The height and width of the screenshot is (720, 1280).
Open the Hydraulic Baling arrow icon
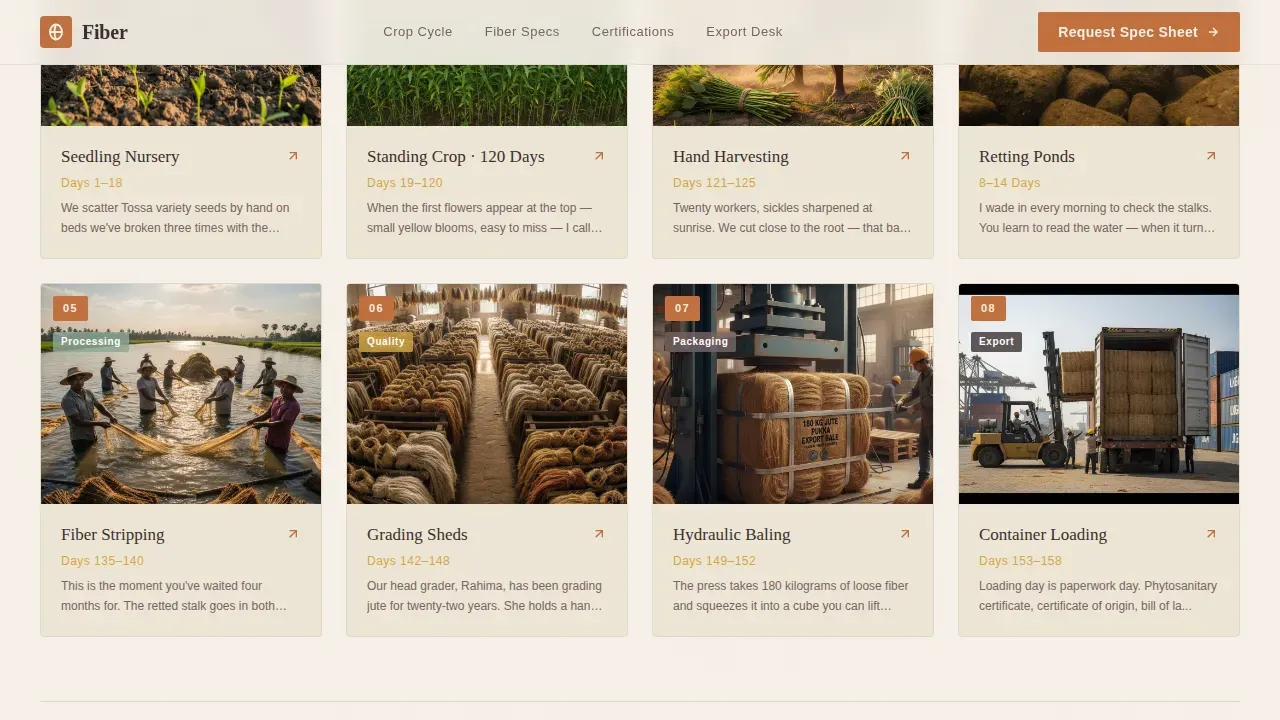click(905, 534)
